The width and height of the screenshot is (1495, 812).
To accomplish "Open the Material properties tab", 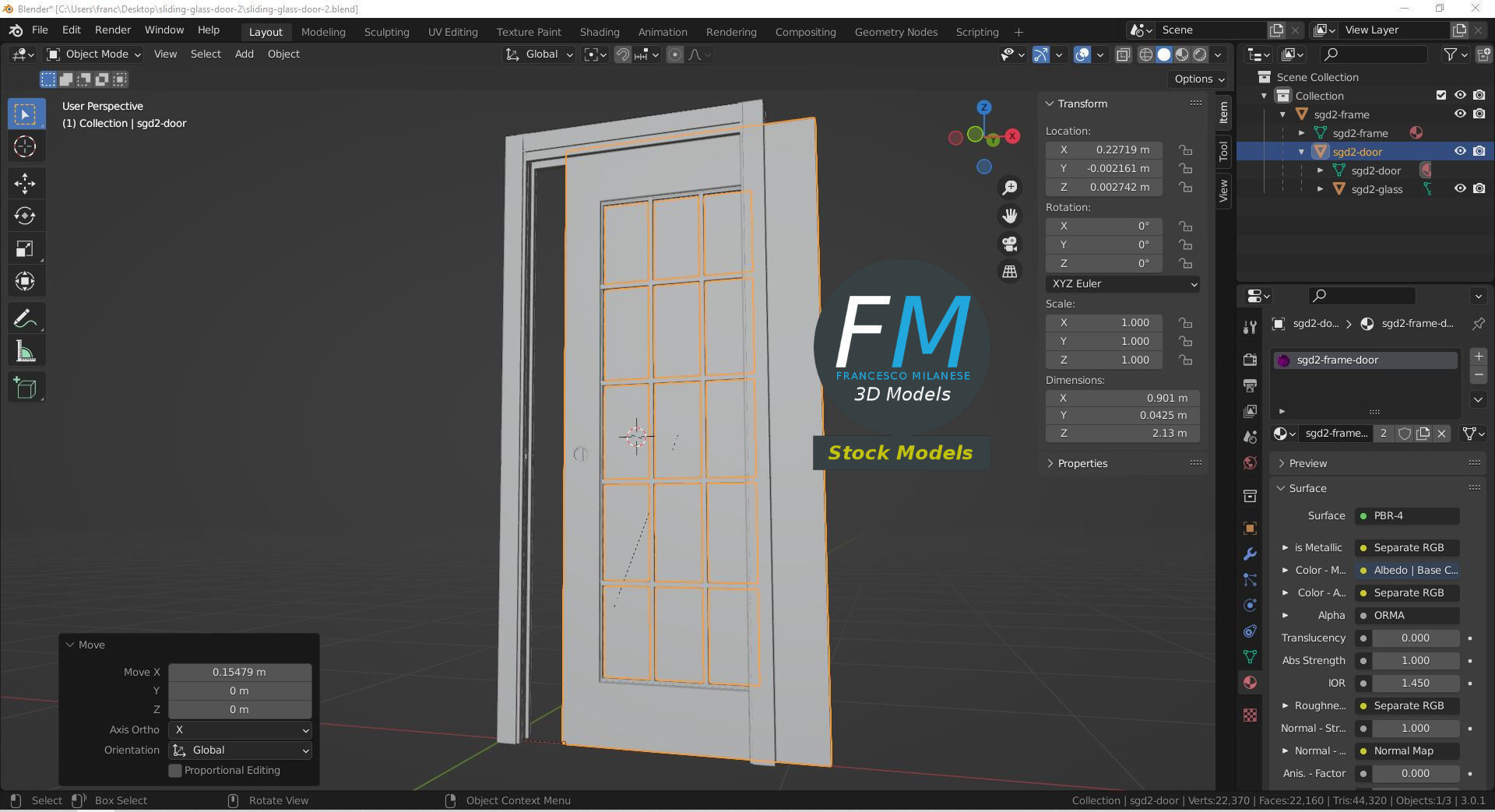I will click(1250, 683).
